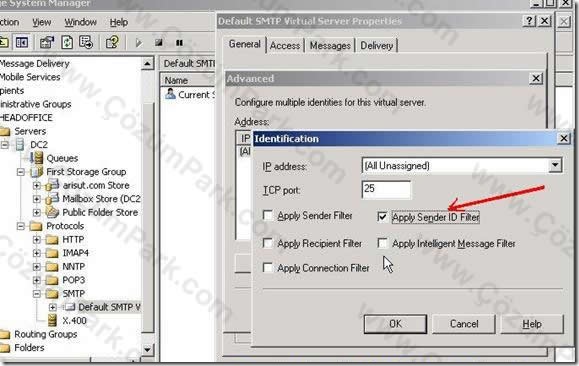Select the X.400 protocol icon

tap(52, 320)
